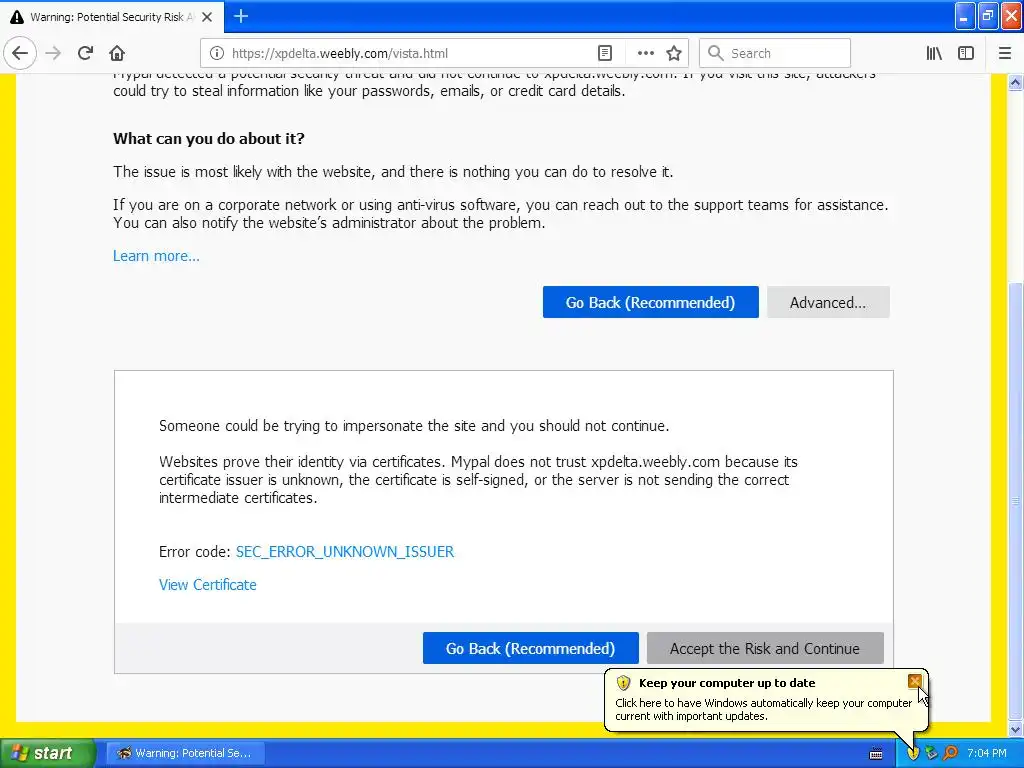Reload the current page
1024x768 pixels.
(x=85, y=53)
